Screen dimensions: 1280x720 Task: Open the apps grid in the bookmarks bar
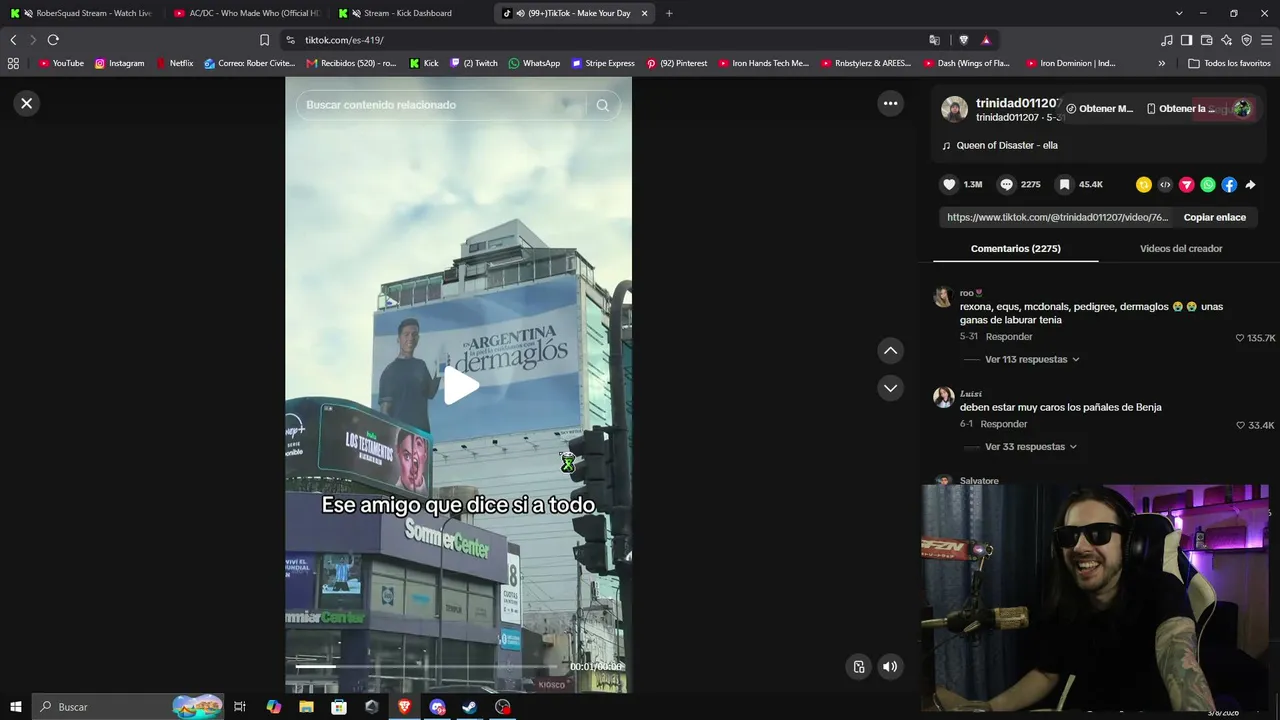[x=13, y=63]
